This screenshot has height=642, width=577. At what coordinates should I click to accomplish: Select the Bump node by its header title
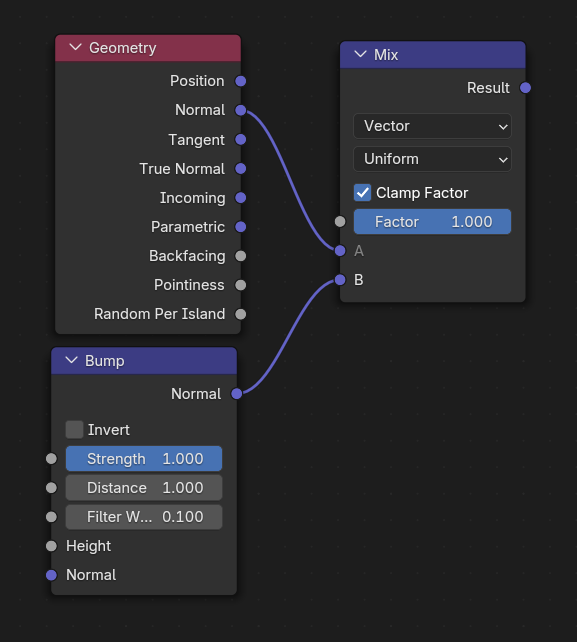pos(104,361)
